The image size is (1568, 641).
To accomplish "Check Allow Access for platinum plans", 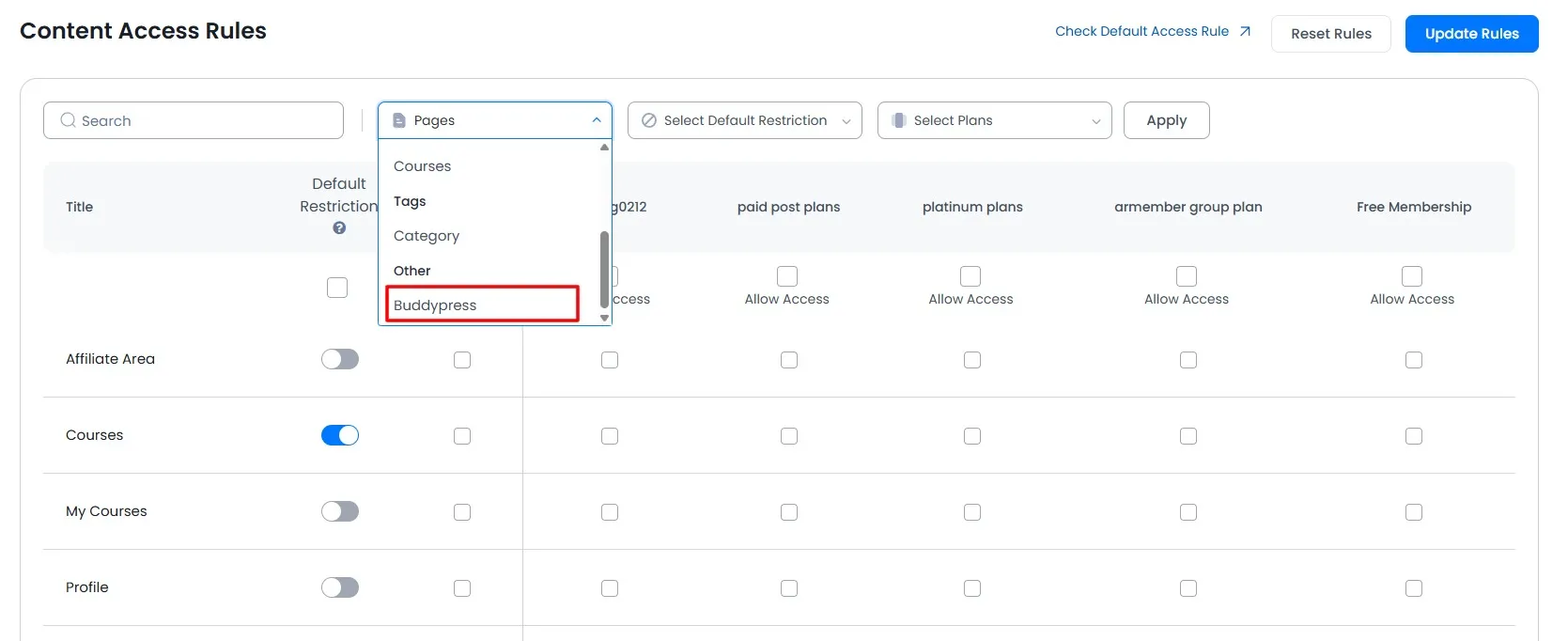I will [970, 276].
